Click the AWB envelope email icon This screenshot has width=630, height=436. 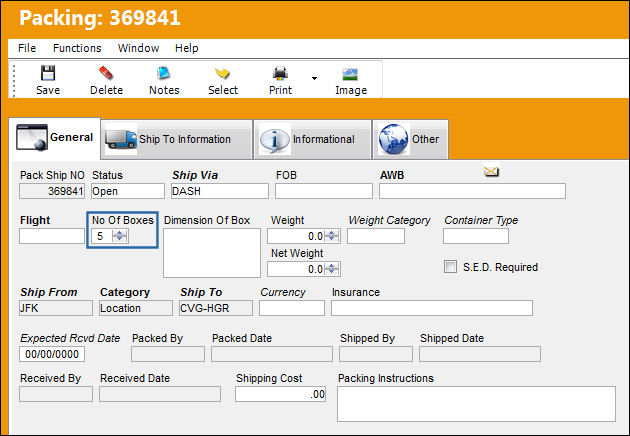491,172
